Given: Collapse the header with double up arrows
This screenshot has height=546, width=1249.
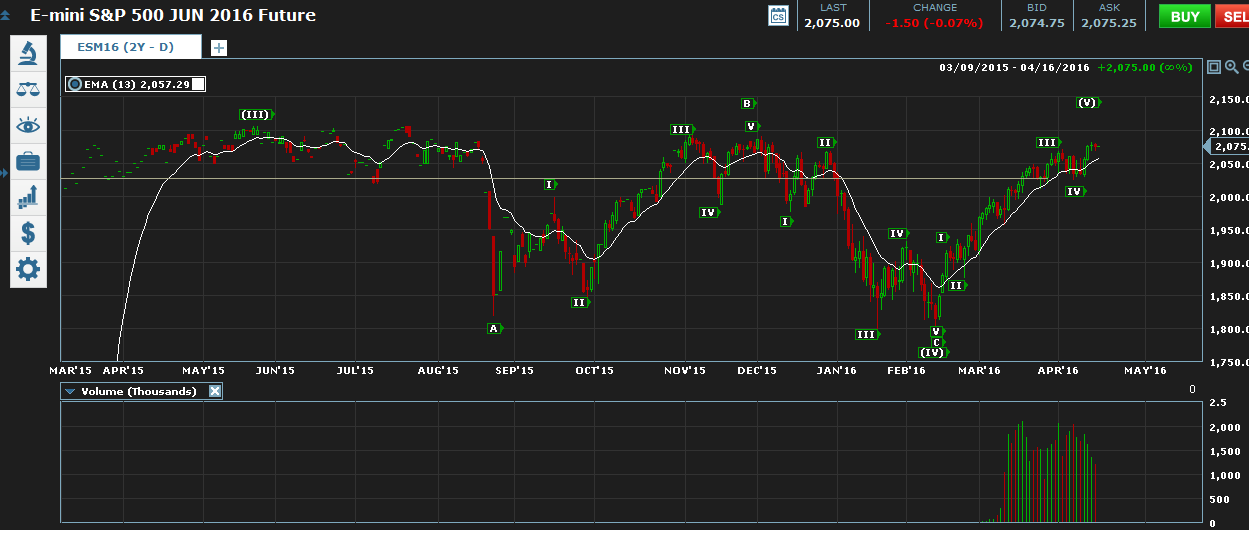Looking at the screenshot, I should click(x=7, y=16).
